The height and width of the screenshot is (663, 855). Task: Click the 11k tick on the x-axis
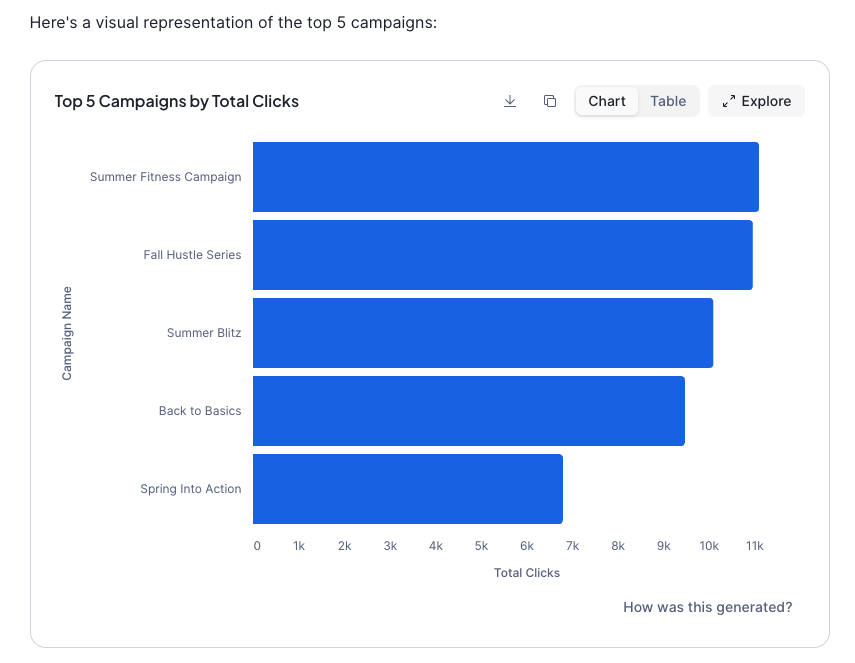click(x=754, y=546)
